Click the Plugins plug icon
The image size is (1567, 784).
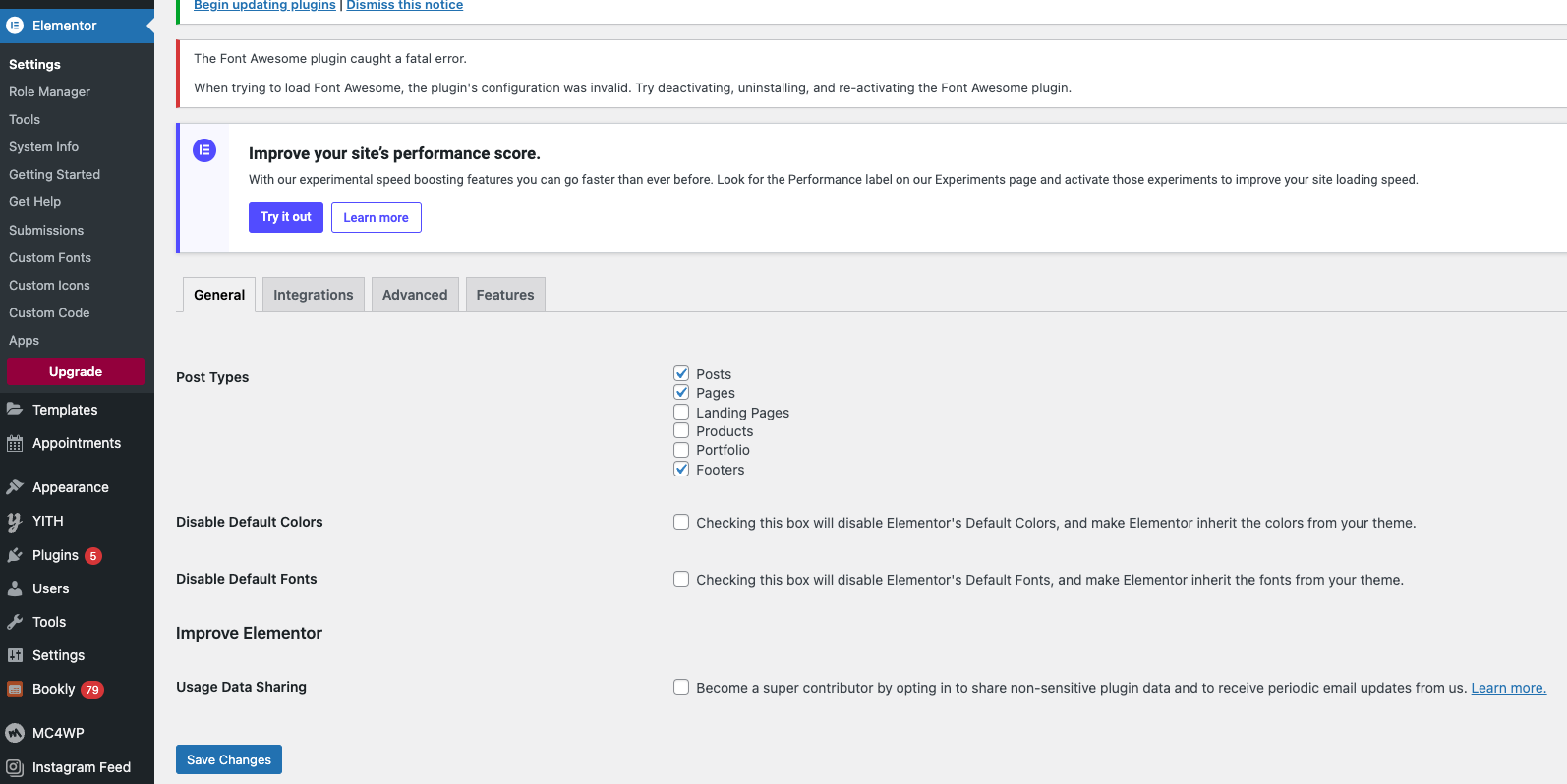tap(15, 555)
